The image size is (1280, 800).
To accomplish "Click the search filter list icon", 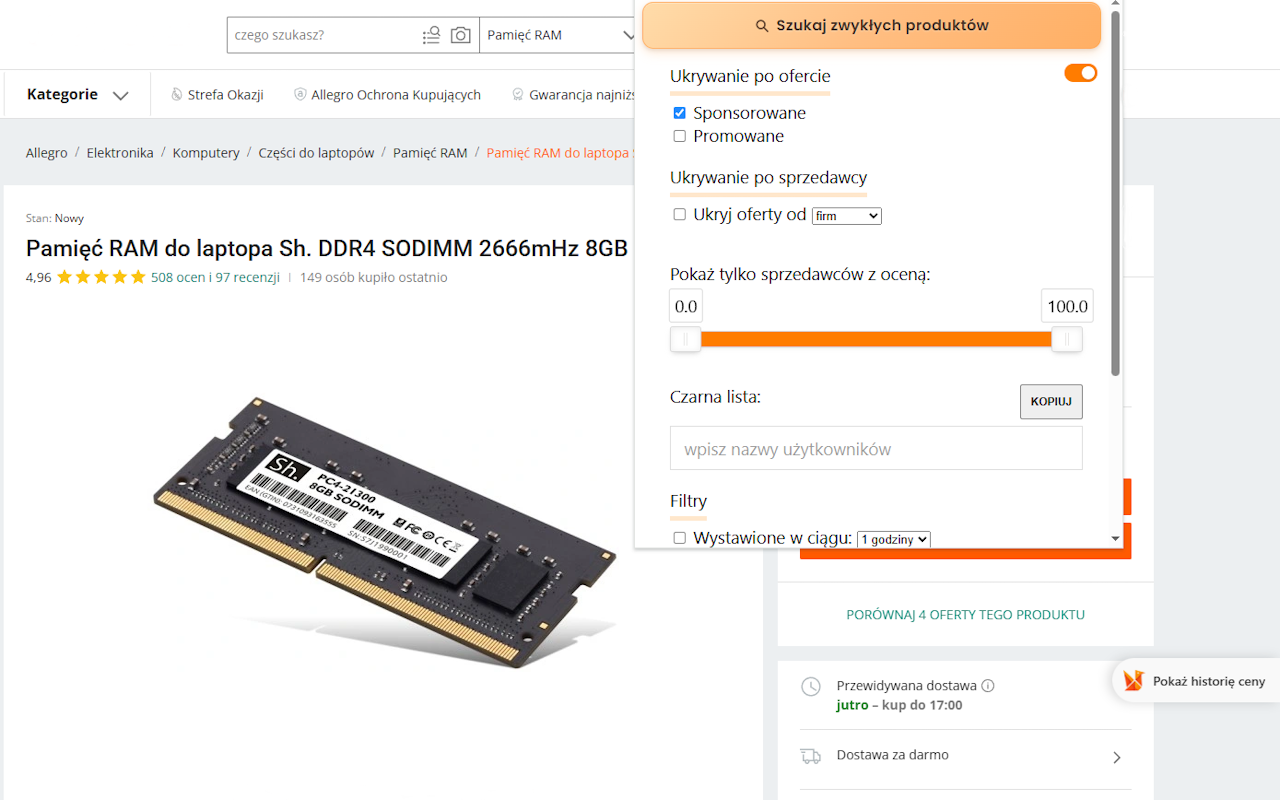I will (x=431, y=35).
